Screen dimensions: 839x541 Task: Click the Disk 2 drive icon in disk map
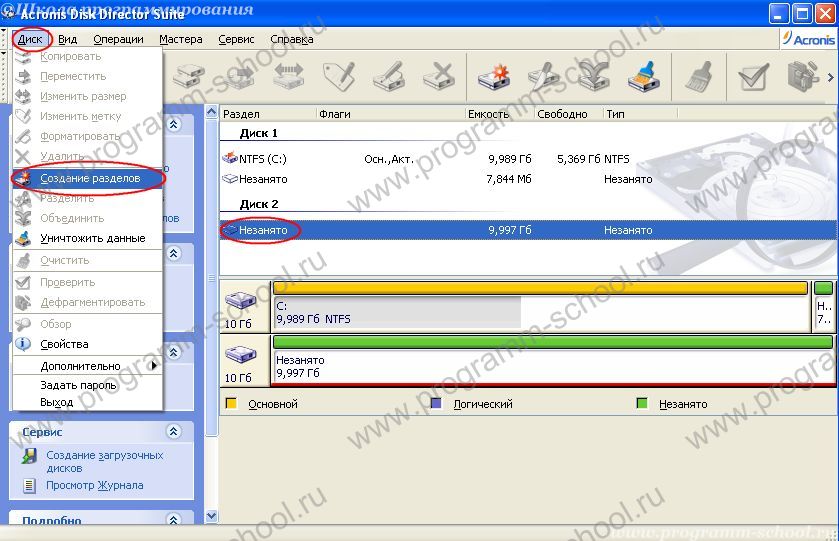pos(241,353)
